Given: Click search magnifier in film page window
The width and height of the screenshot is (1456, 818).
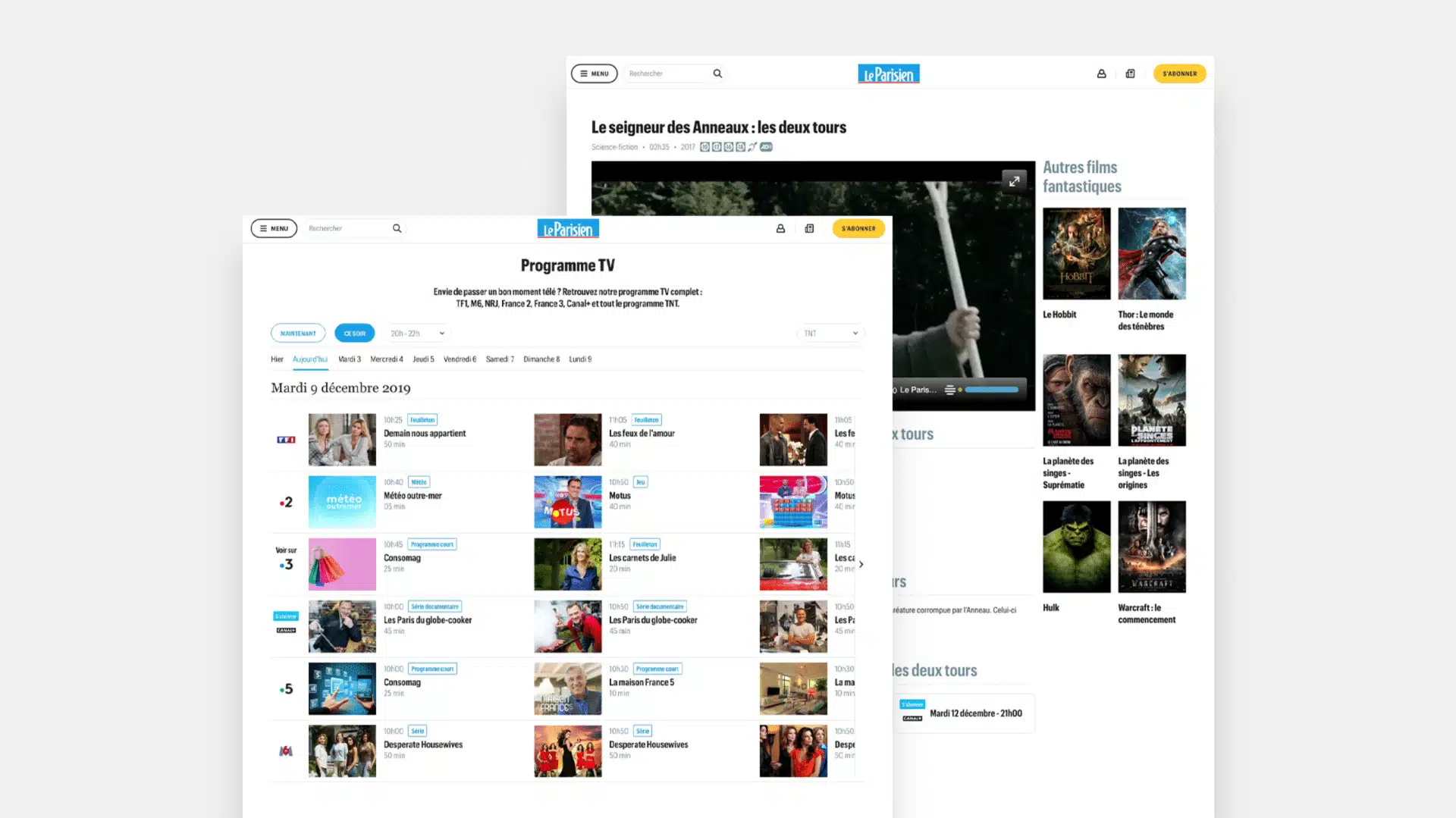Looking at the screenshot, I should (x=717, y=74).
